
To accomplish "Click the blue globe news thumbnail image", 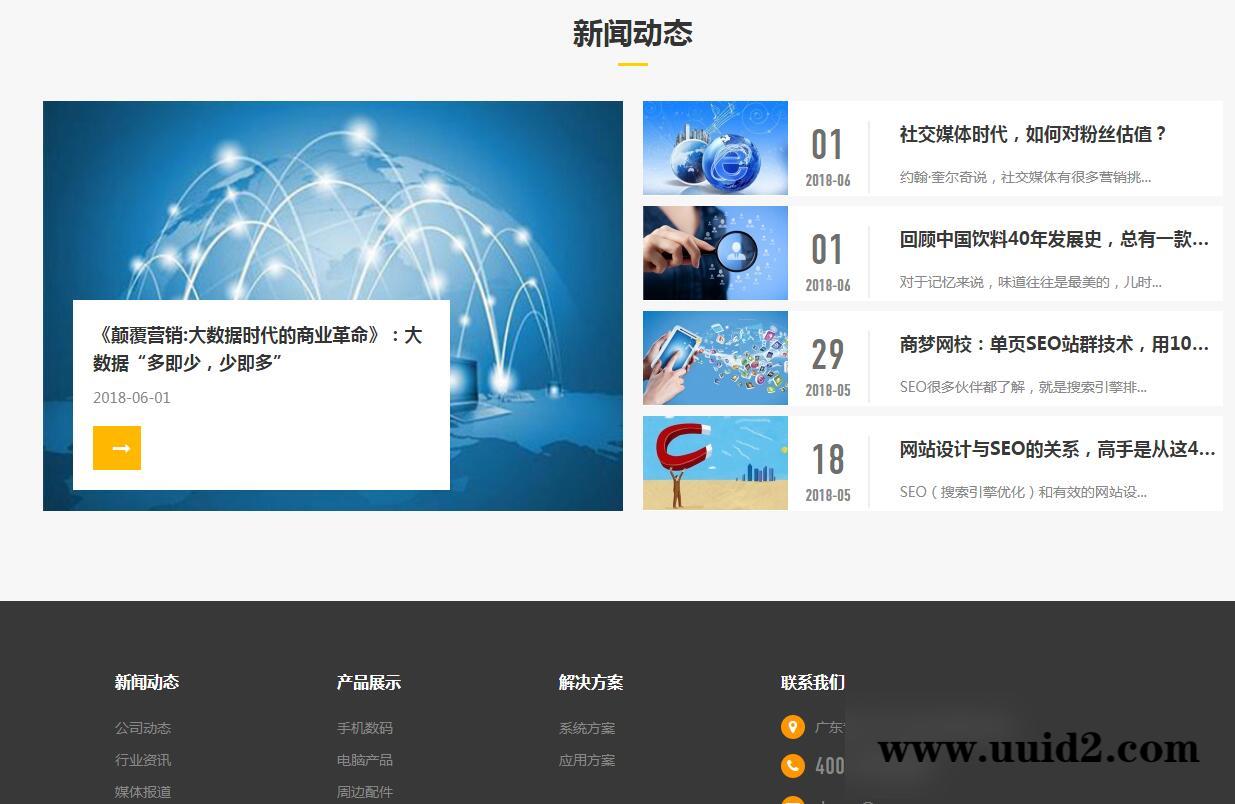I will click(715, 147).
